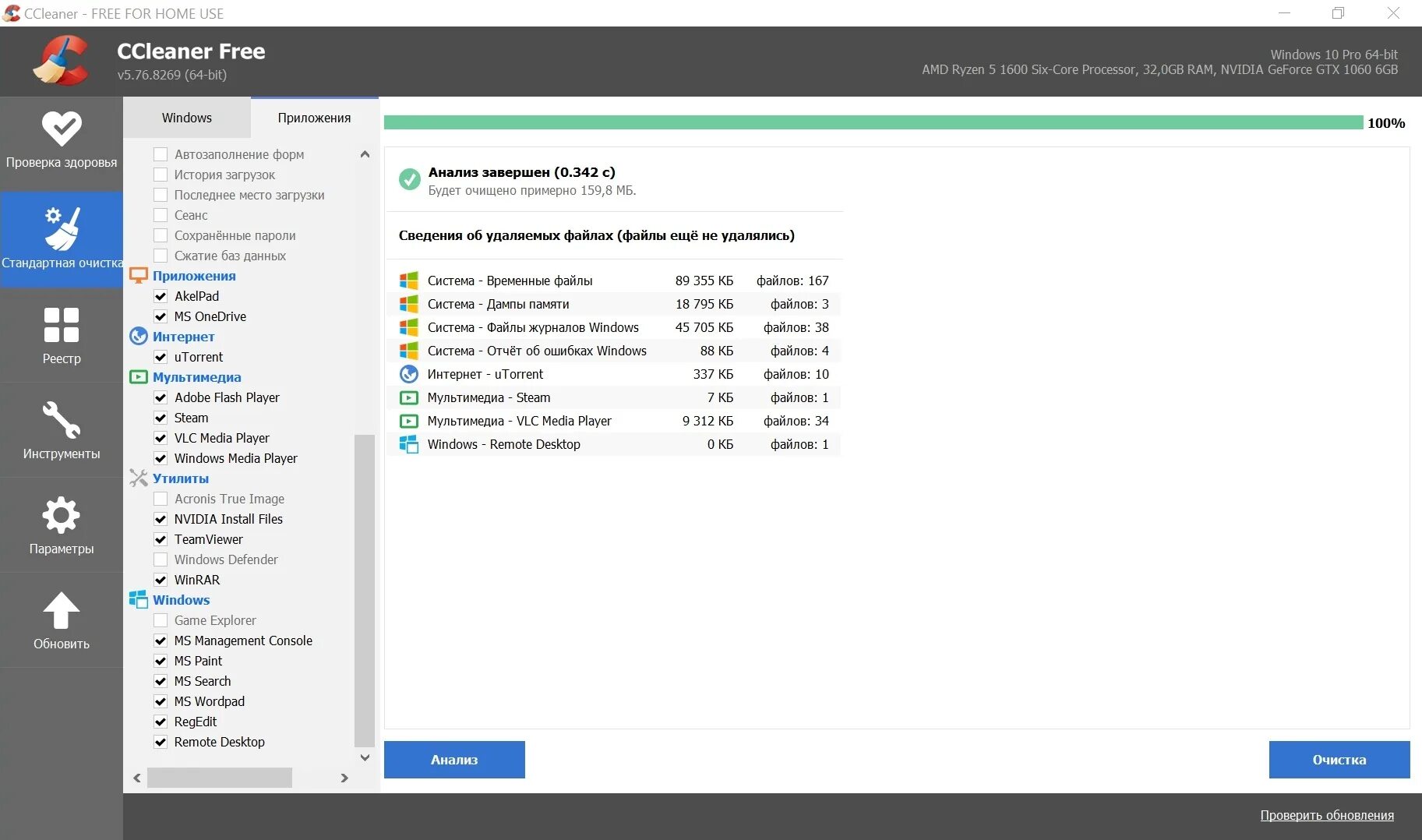Select the Приложения category header in the list
This screenshot has height=840, width=1422.
pyautogui.click(x=194, y=276)
